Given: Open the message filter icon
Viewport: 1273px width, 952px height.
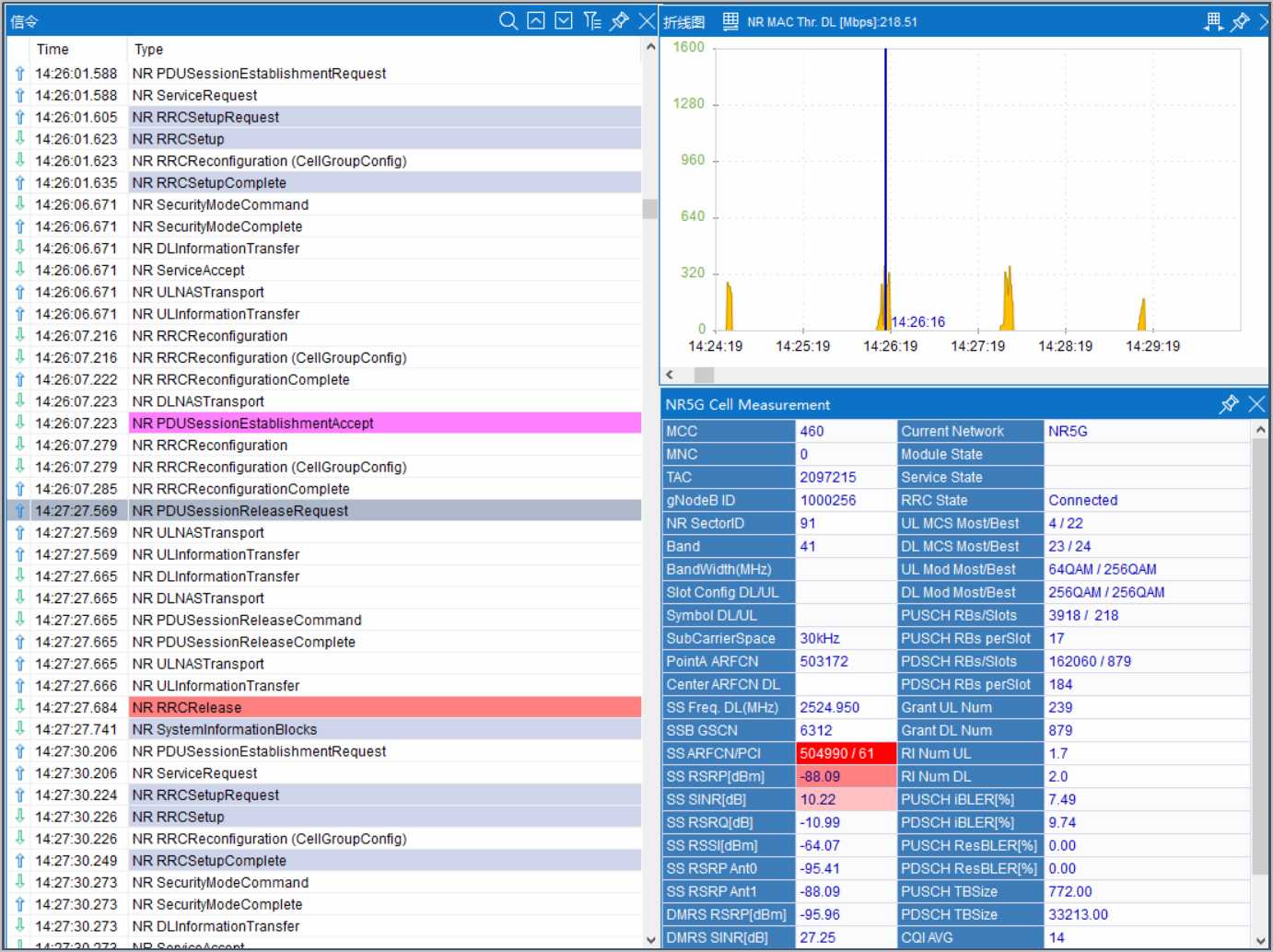Looking at the screenshot, I should [592, 21].
